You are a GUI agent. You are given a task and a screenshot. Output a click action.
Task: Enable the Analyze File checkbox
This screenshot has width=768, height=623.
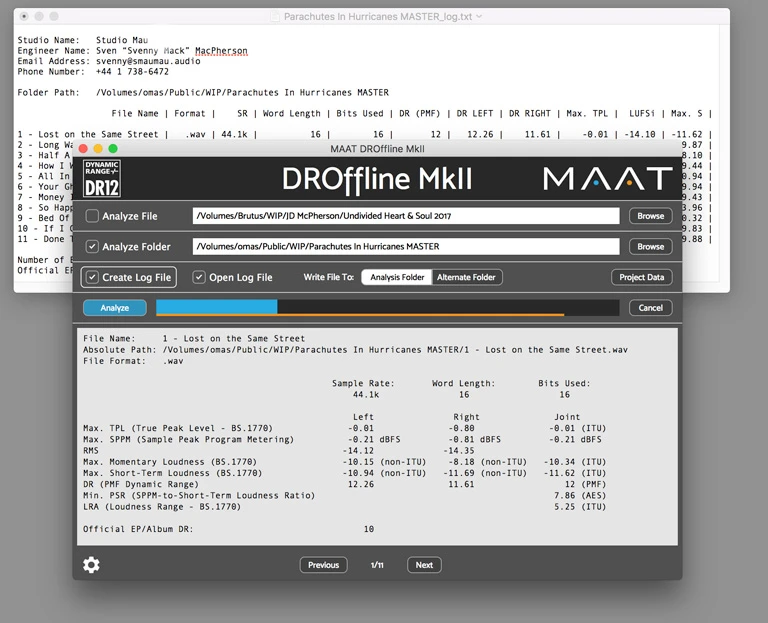click(x=92, y=216)
